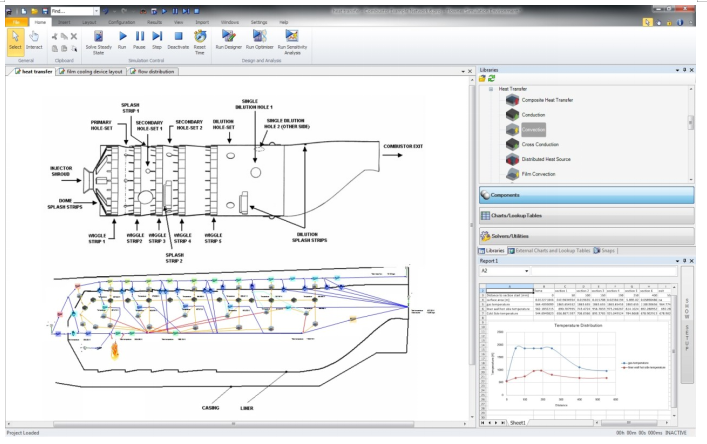Open the flow distribution tab
The height and width of the screenshot is (444, 707).
(x=152, y=72)
